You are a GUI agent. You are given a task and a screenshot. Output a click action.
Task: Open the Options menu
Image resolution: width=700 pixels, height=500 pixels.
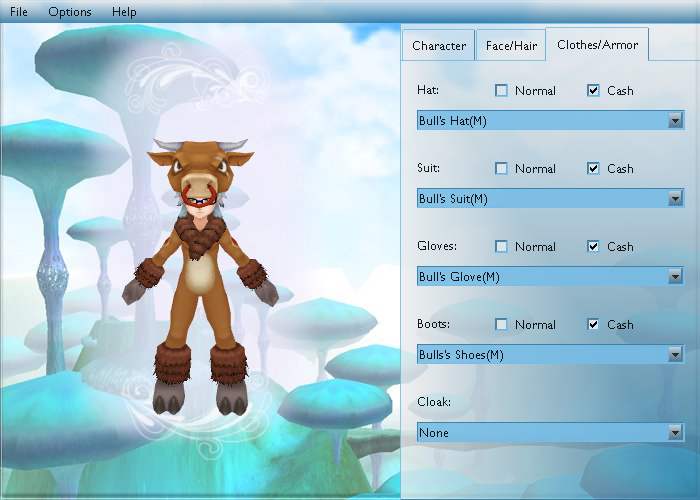(x=70, y=12)
